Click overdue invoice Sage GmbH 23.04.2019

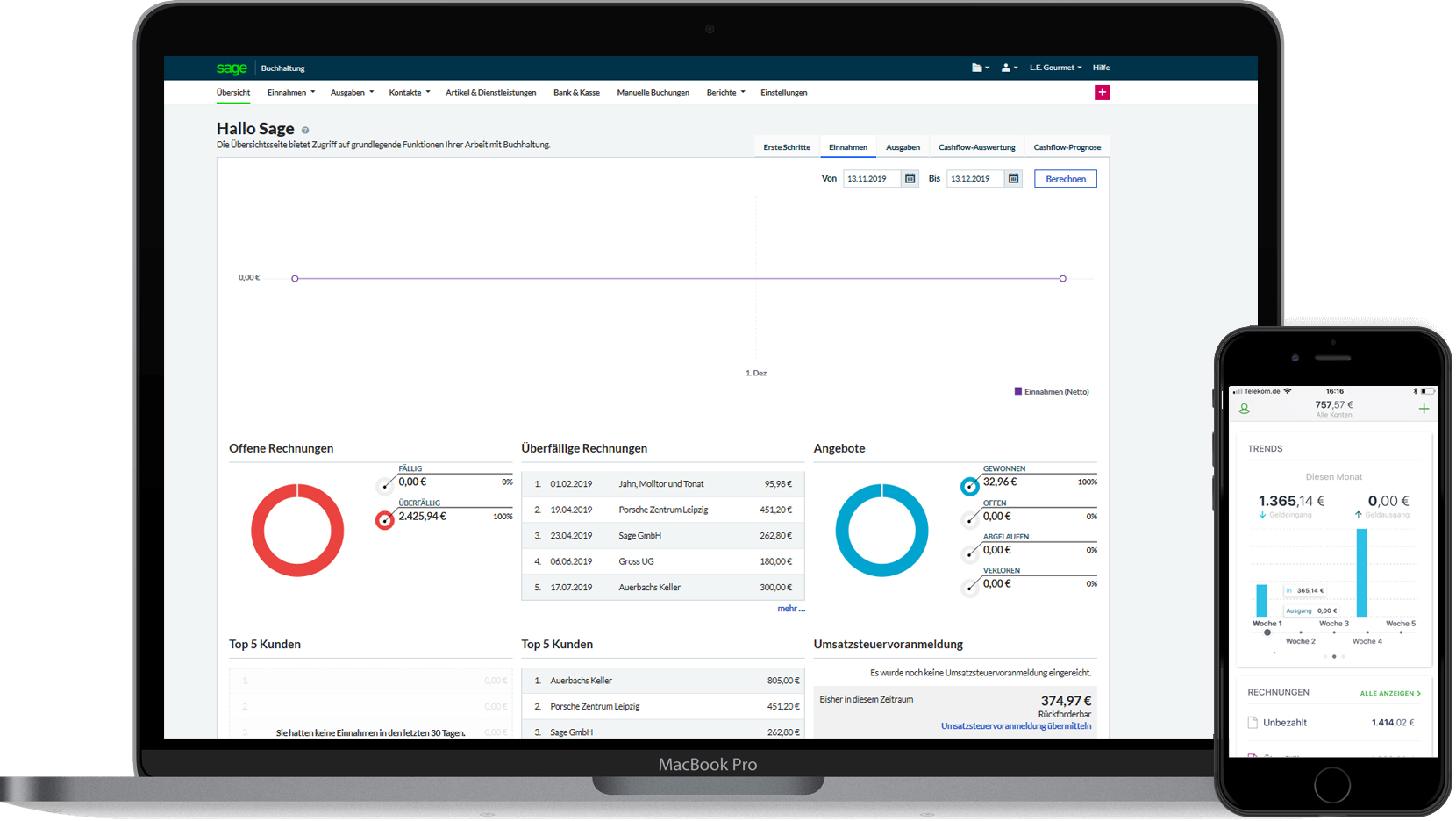[663, 536]
